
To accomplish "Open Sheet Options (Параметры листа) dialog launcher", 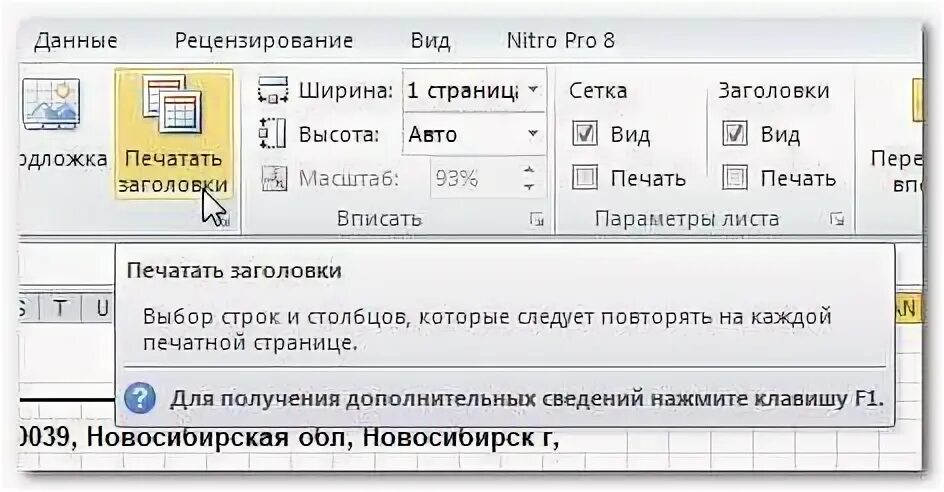I will click(x=836, y=219).
